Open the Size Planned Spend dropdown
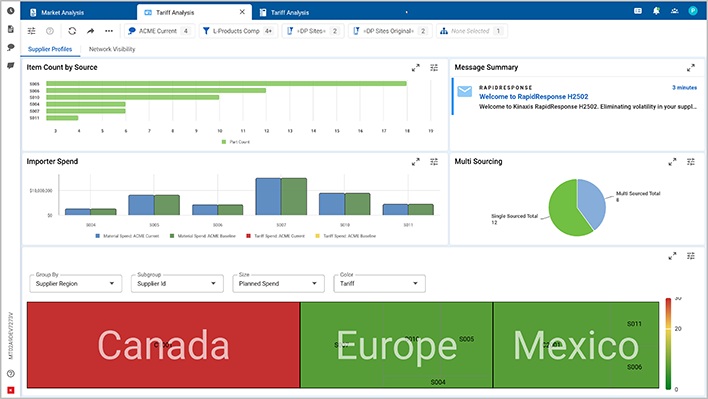The image size is (708, 399). [x=278, y=283]
